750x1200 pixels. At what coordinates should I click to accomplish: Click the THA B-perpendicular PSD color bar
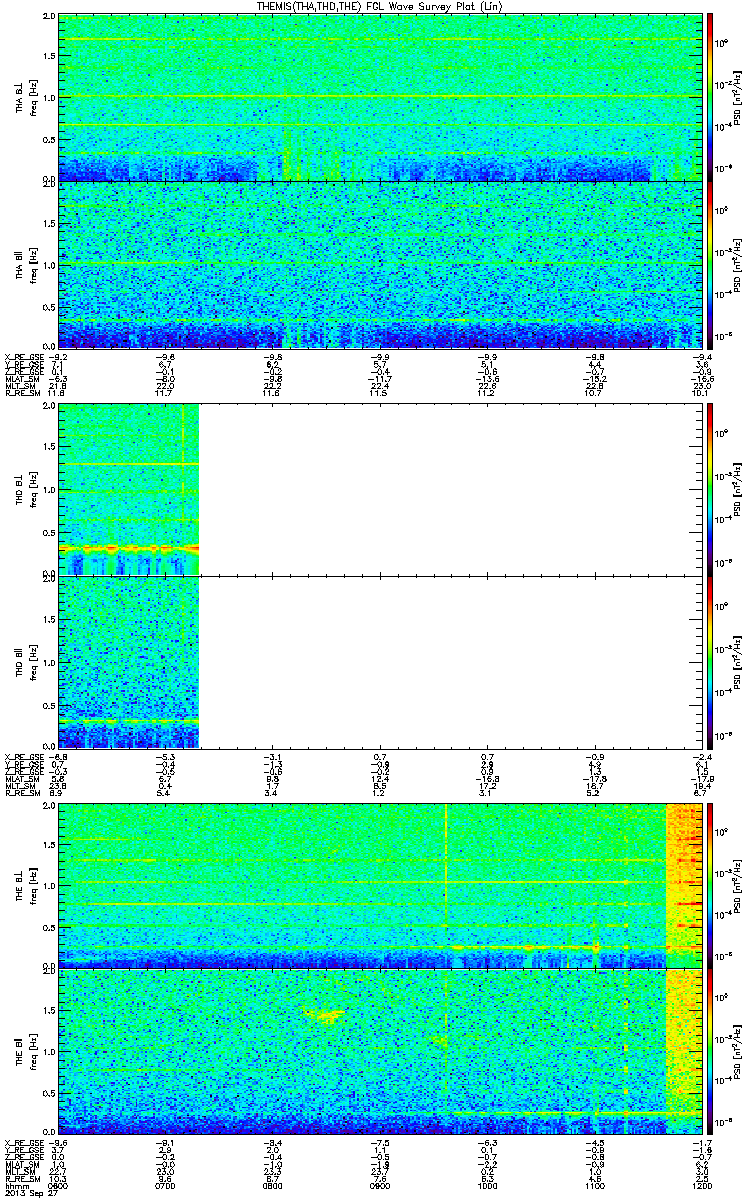[711, 97]
